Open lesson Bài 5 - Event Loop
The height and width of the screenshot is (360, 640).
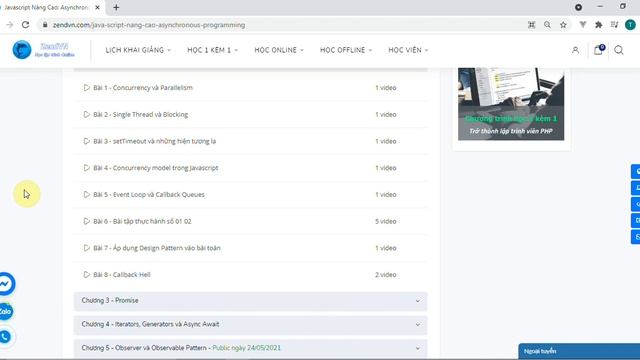149,195
